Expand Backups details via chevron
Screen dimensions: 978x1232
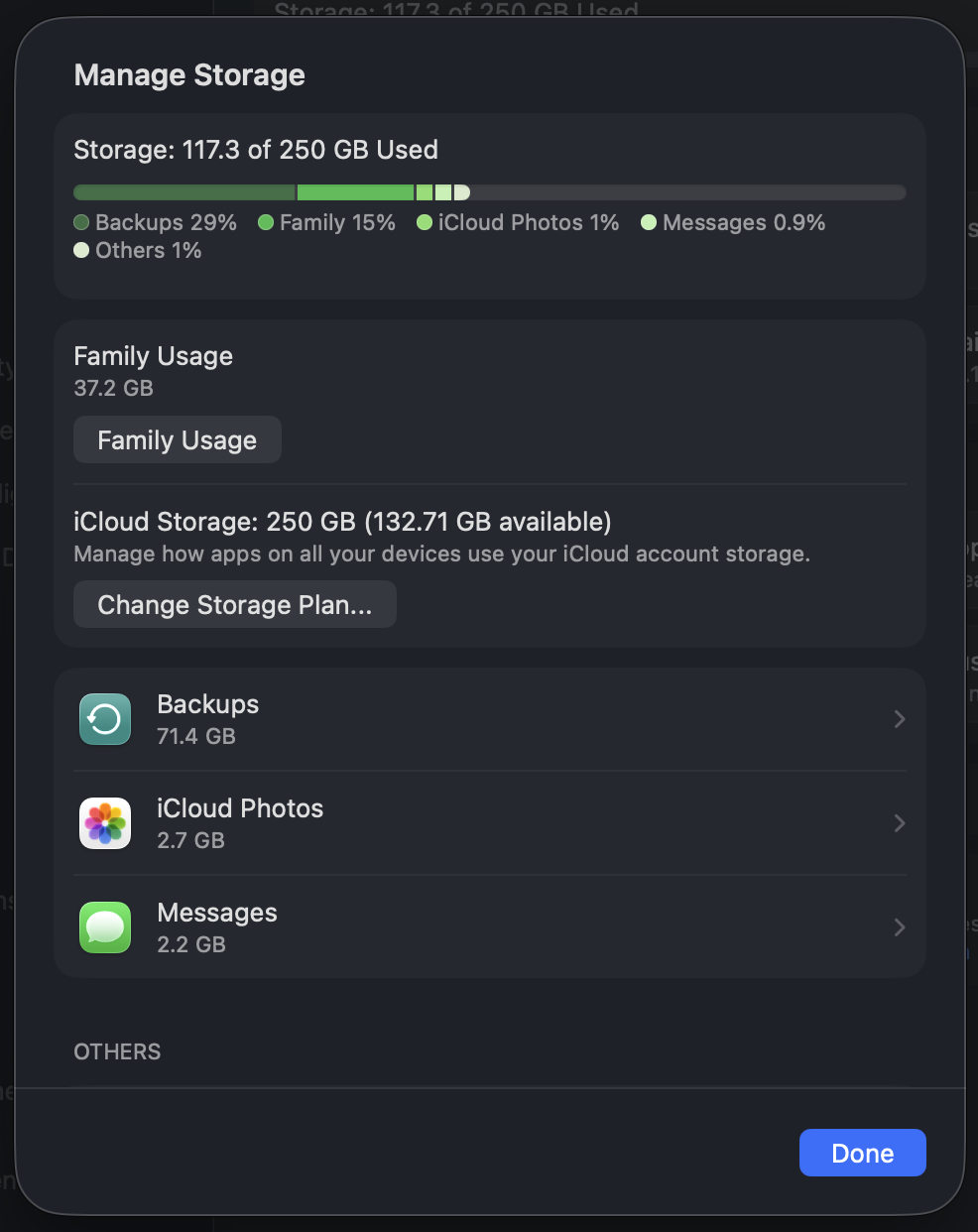click(899, 719)
